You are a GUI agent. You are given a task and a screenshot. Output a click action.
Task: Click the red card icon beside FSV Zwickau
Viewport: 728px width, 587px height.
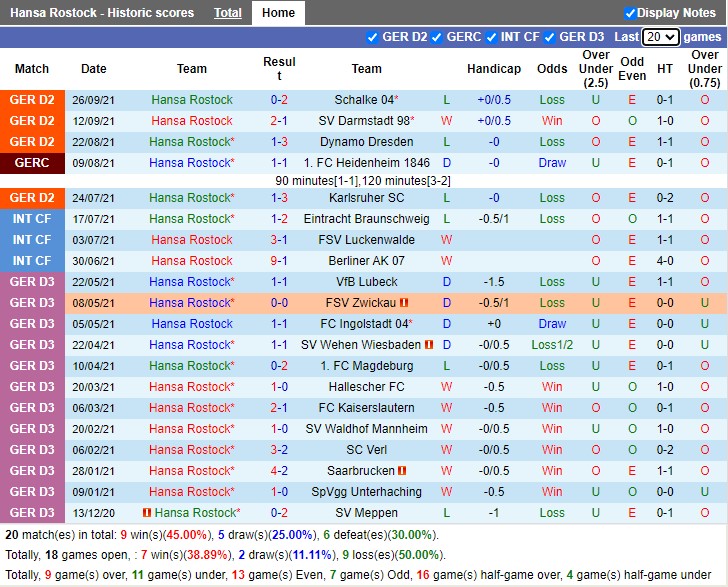[x=405, y=303]
